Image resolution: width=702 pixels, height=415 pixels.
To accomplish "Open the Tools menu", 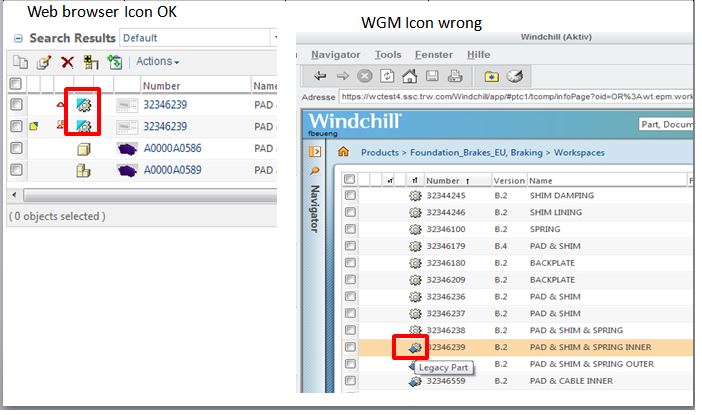I will pyautogui.click(x=388, y=55).
